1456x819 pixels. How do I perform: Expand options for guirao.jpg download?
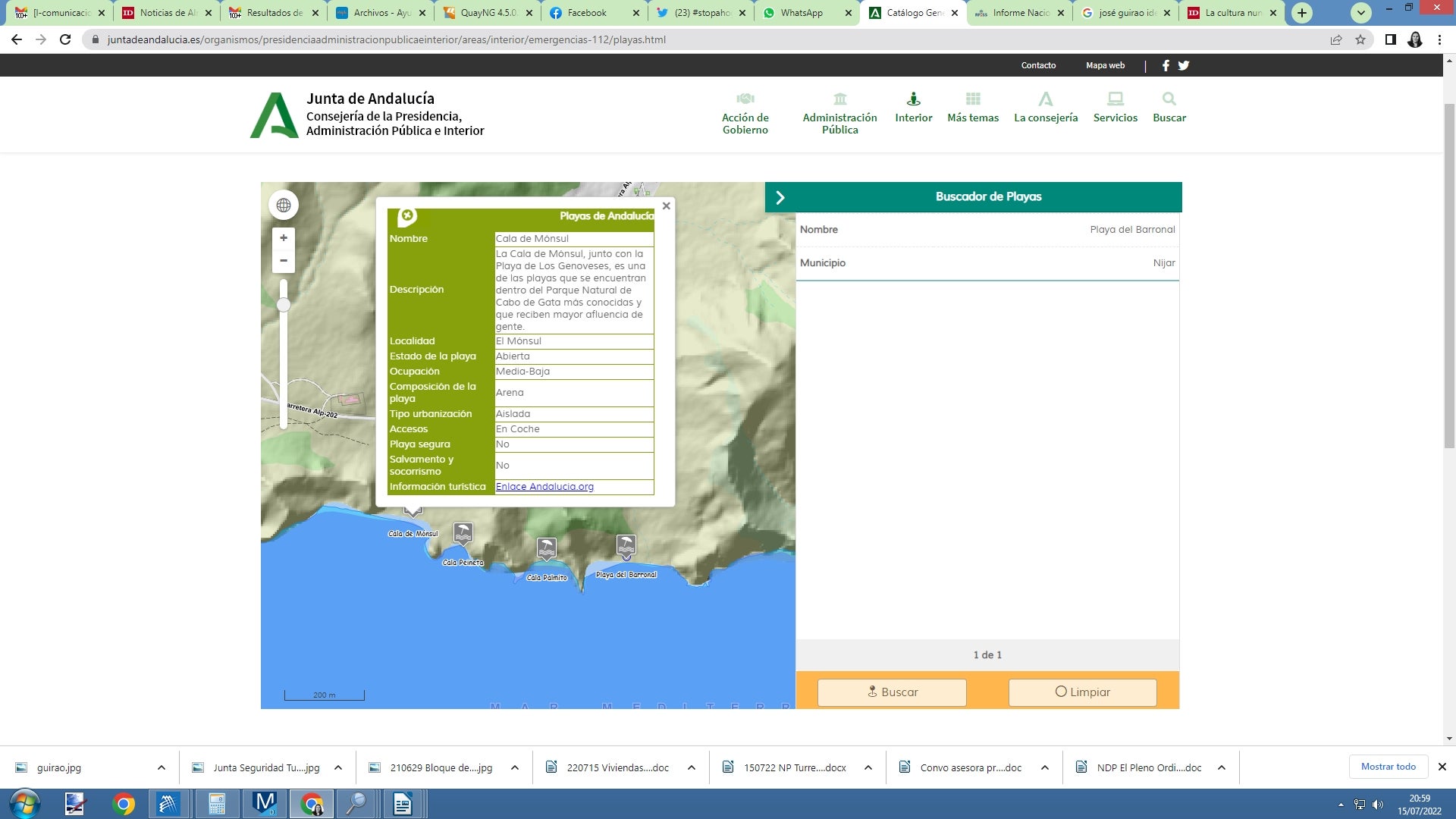pyautogui.click(x=162, y=767)
